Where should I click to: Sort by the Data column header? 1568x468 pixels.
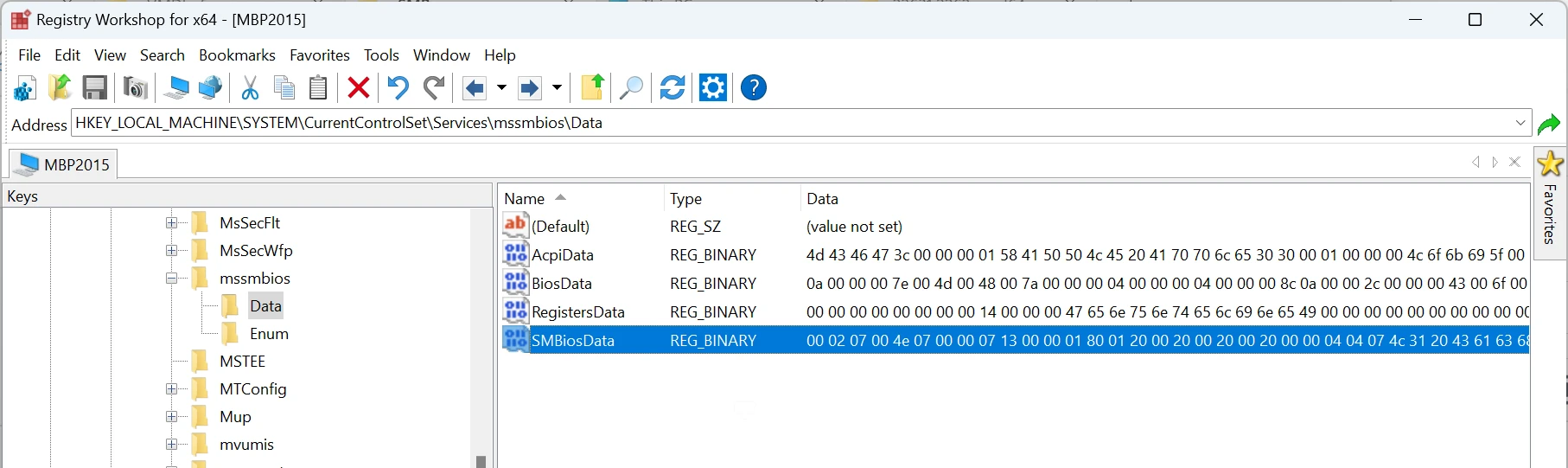click(x=1165, y=198)
